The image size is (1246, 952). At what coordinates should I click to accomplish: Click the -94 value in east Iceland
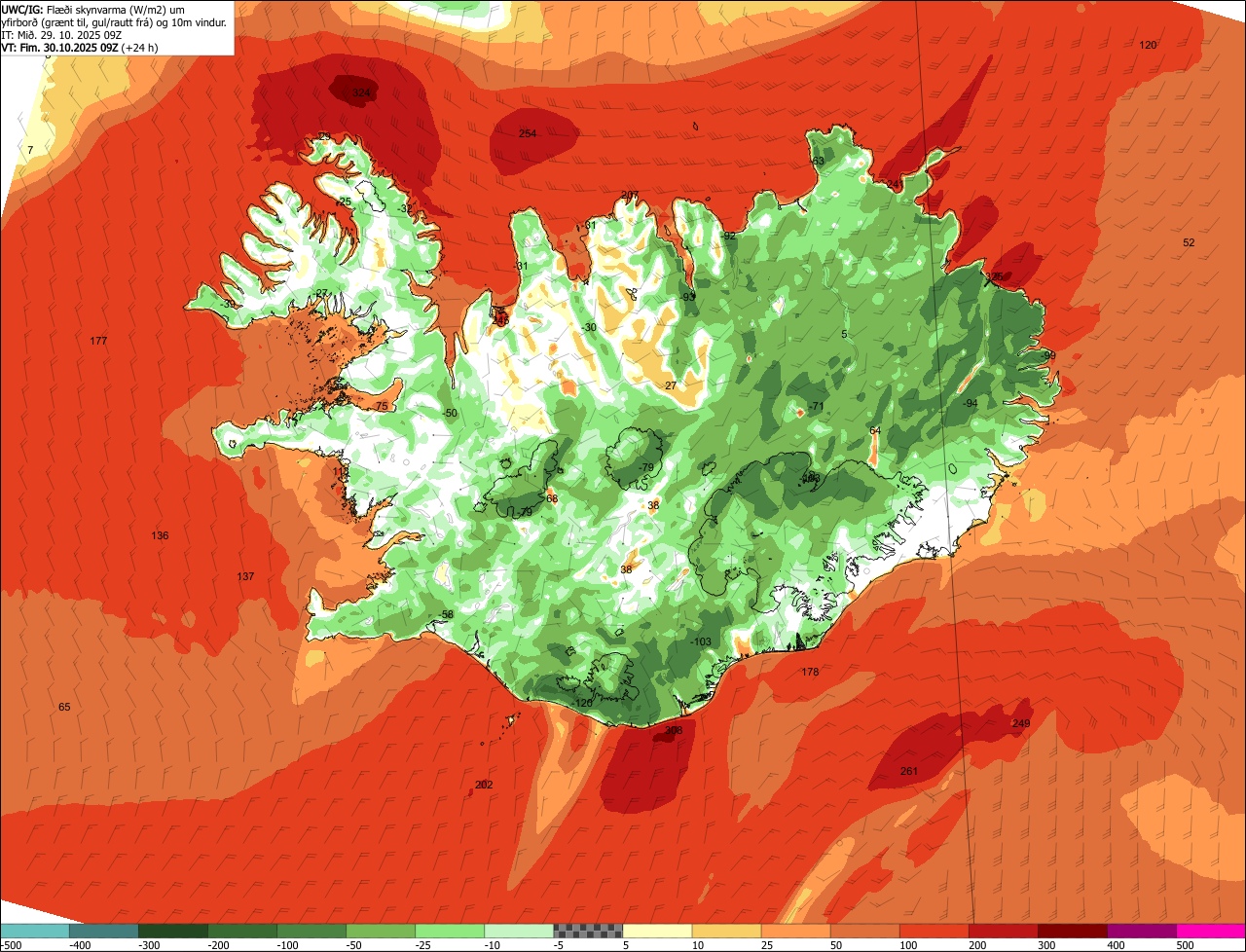click(970, 403)
